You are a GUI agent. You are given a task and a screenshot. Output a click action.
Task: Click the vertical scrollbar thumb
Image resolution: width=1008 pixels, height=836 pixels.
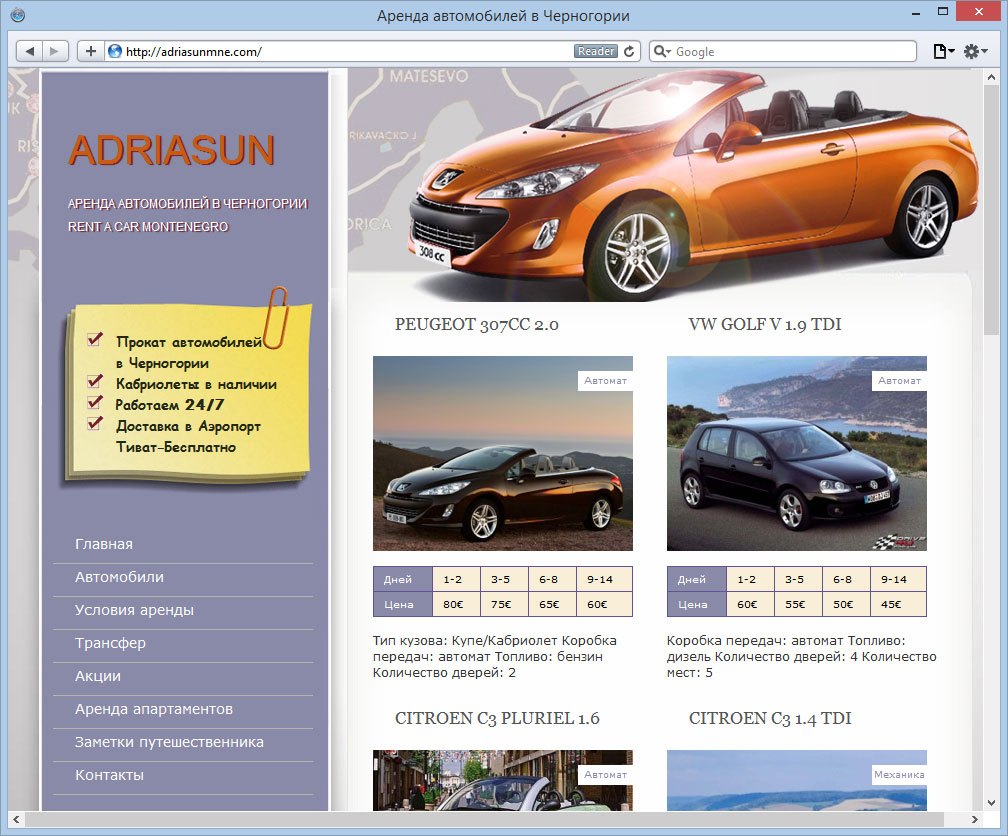991,210
